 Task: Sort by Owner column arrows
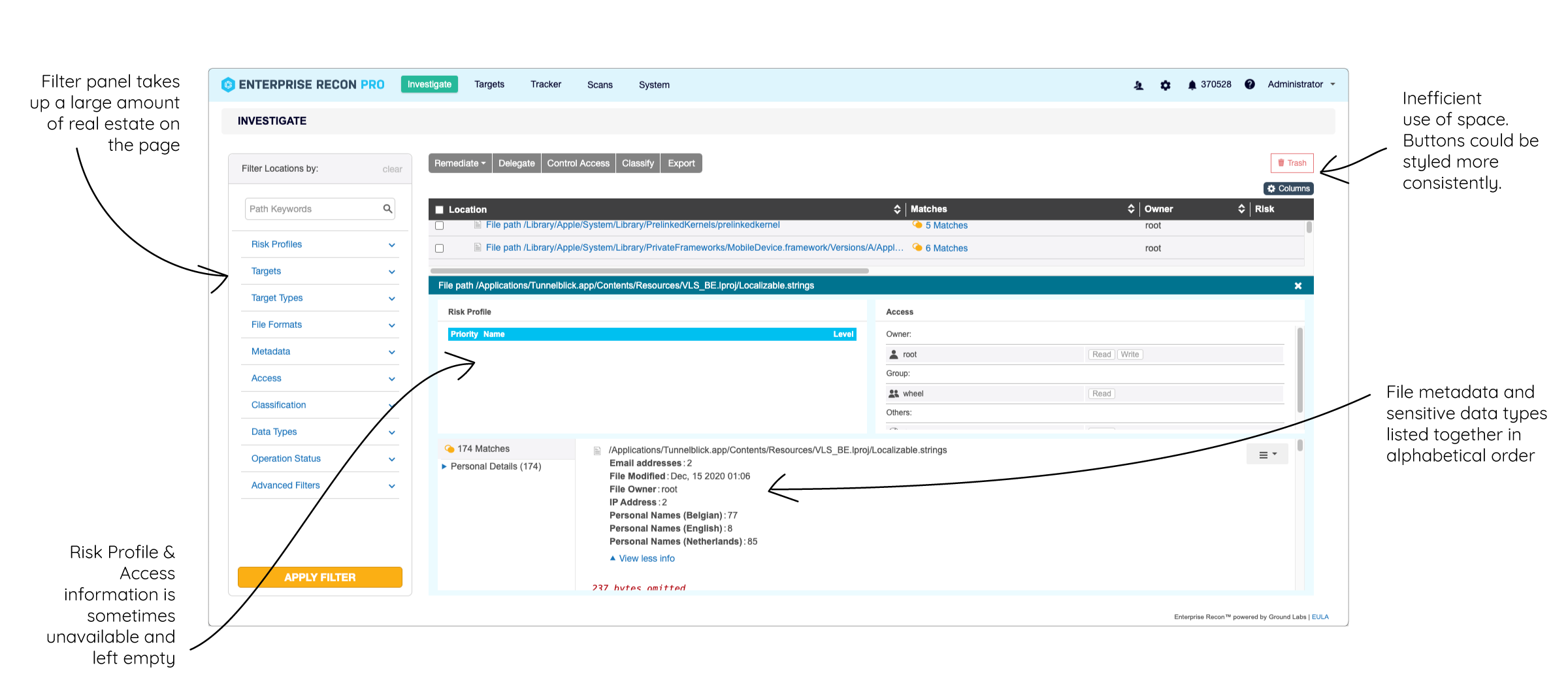tap(1241, 209)
